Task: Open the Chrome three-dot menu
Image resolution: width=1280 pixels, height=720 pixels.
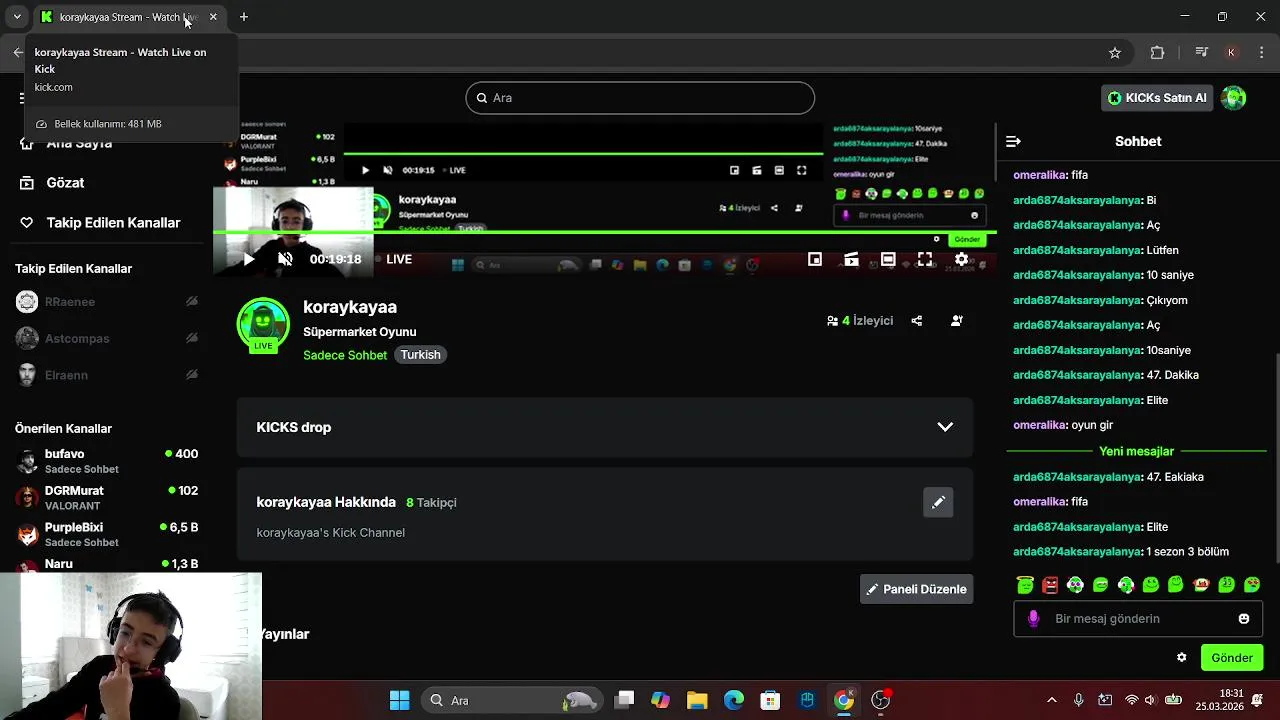Action: [1260, 53]
